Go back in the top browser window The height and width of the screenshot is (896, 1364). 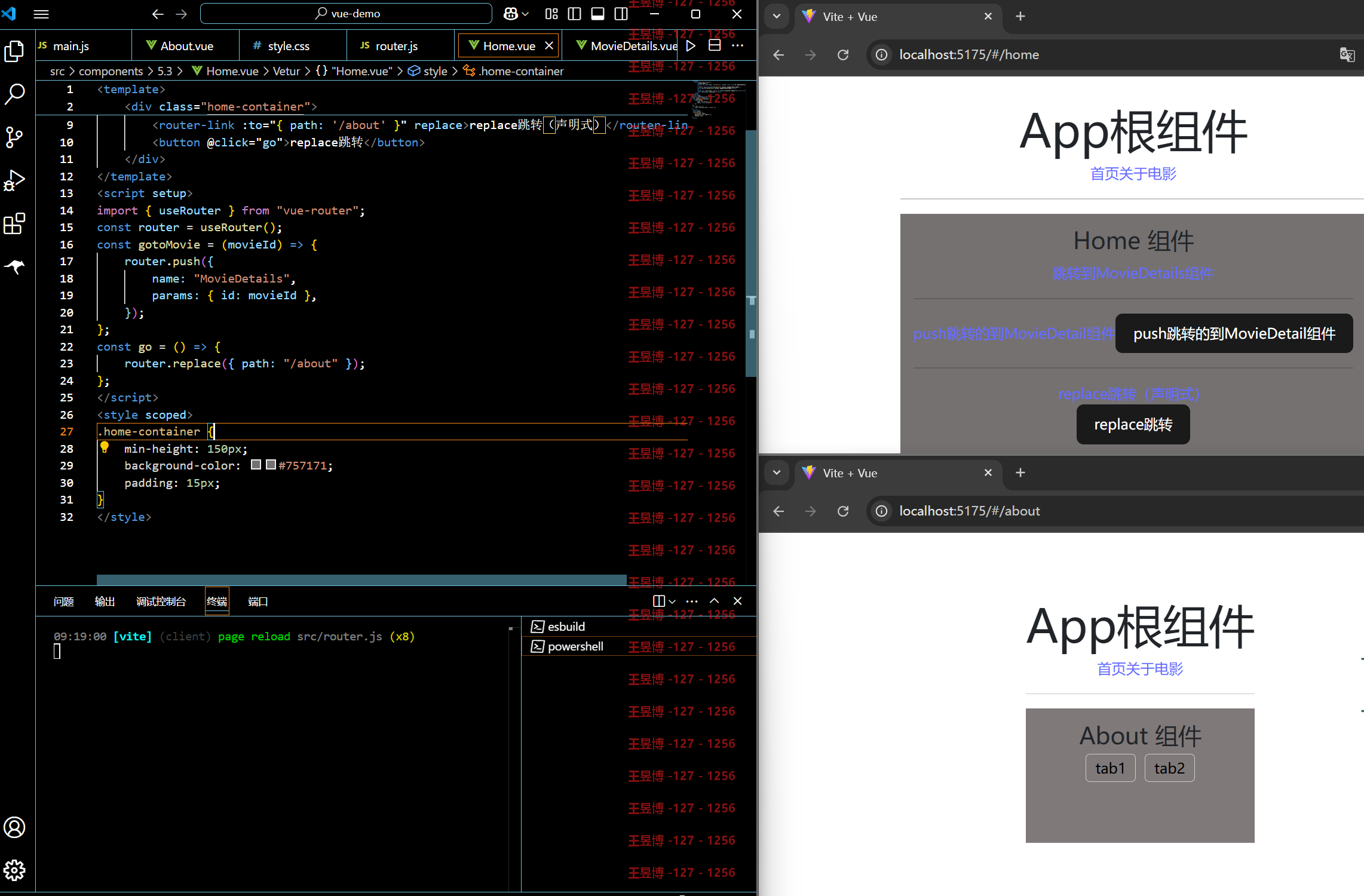pos(778,55)
